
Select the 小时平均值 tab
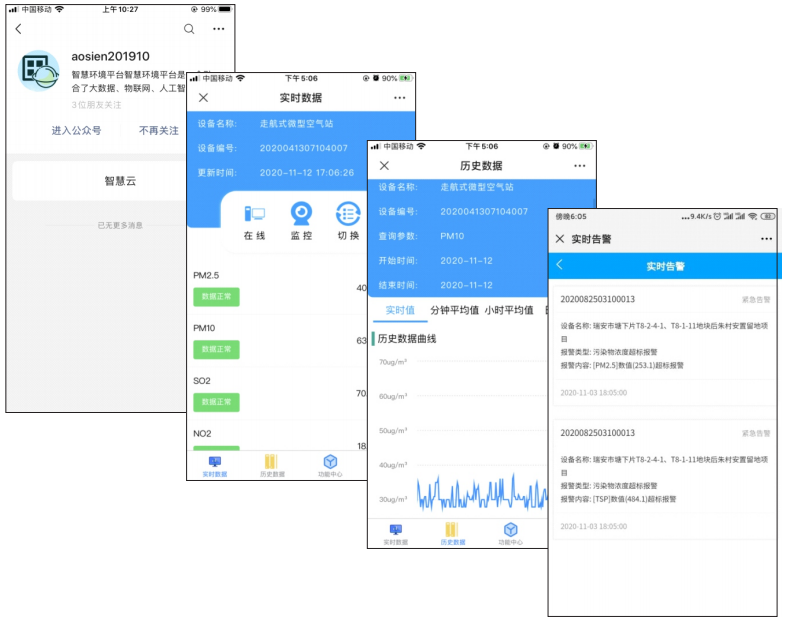[x=508, y=310]
